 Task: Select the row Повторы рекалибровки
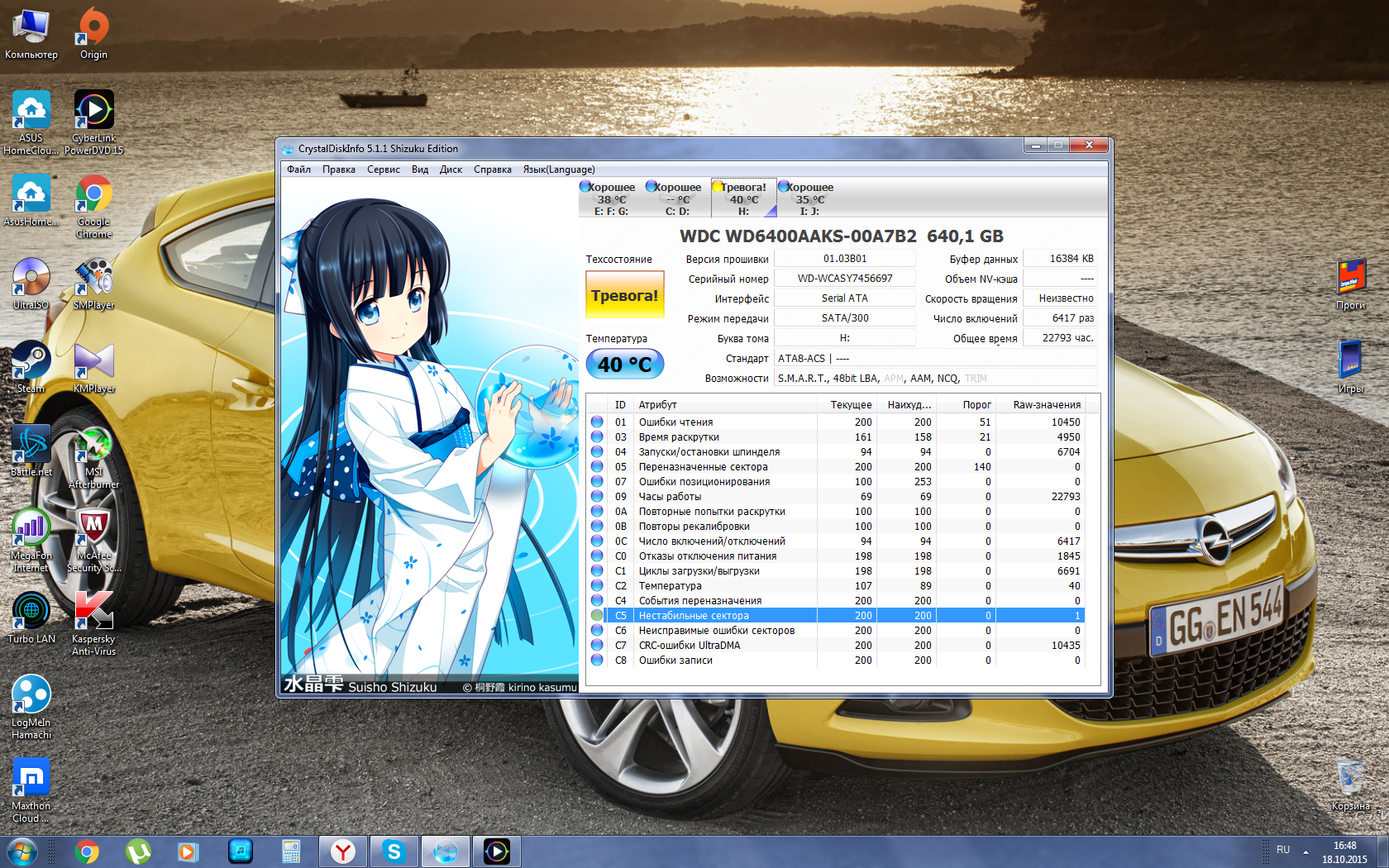click(x=835, y=527)
